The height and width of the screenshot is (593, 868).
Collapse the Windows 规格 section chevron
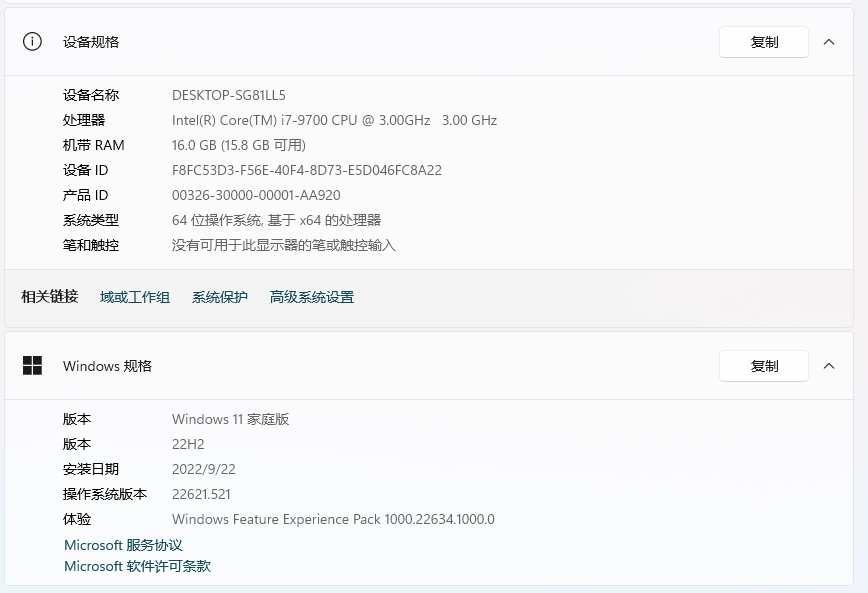(829, 366)
